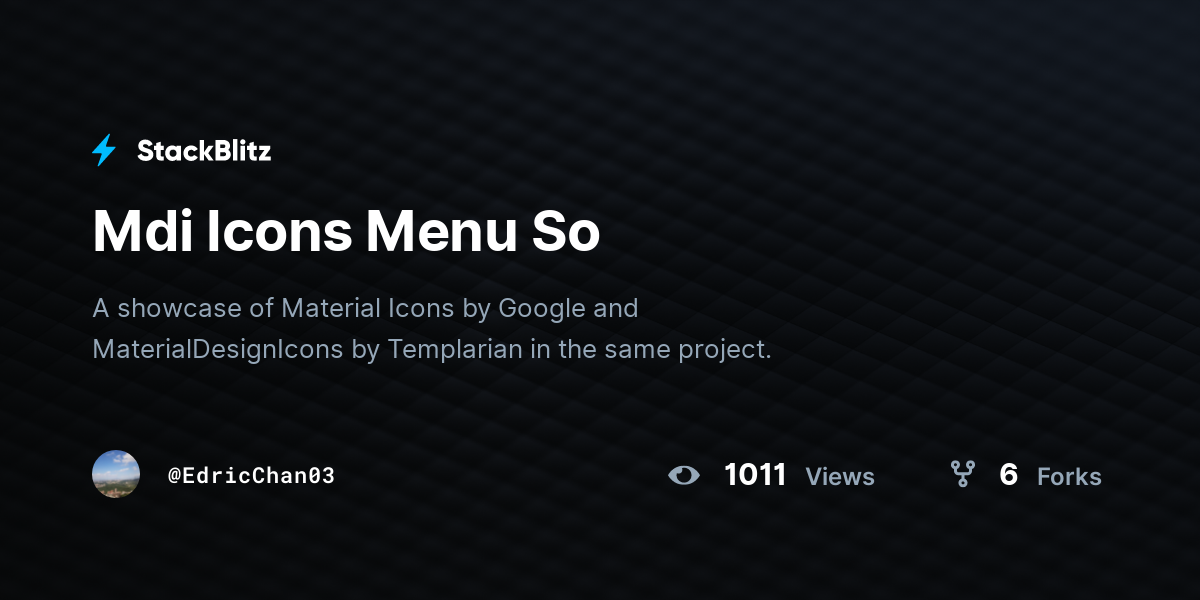The image size is (1200, 600).
Task: Click the blue StackBlitz lightning bolt icon
Action: [104, 151]
